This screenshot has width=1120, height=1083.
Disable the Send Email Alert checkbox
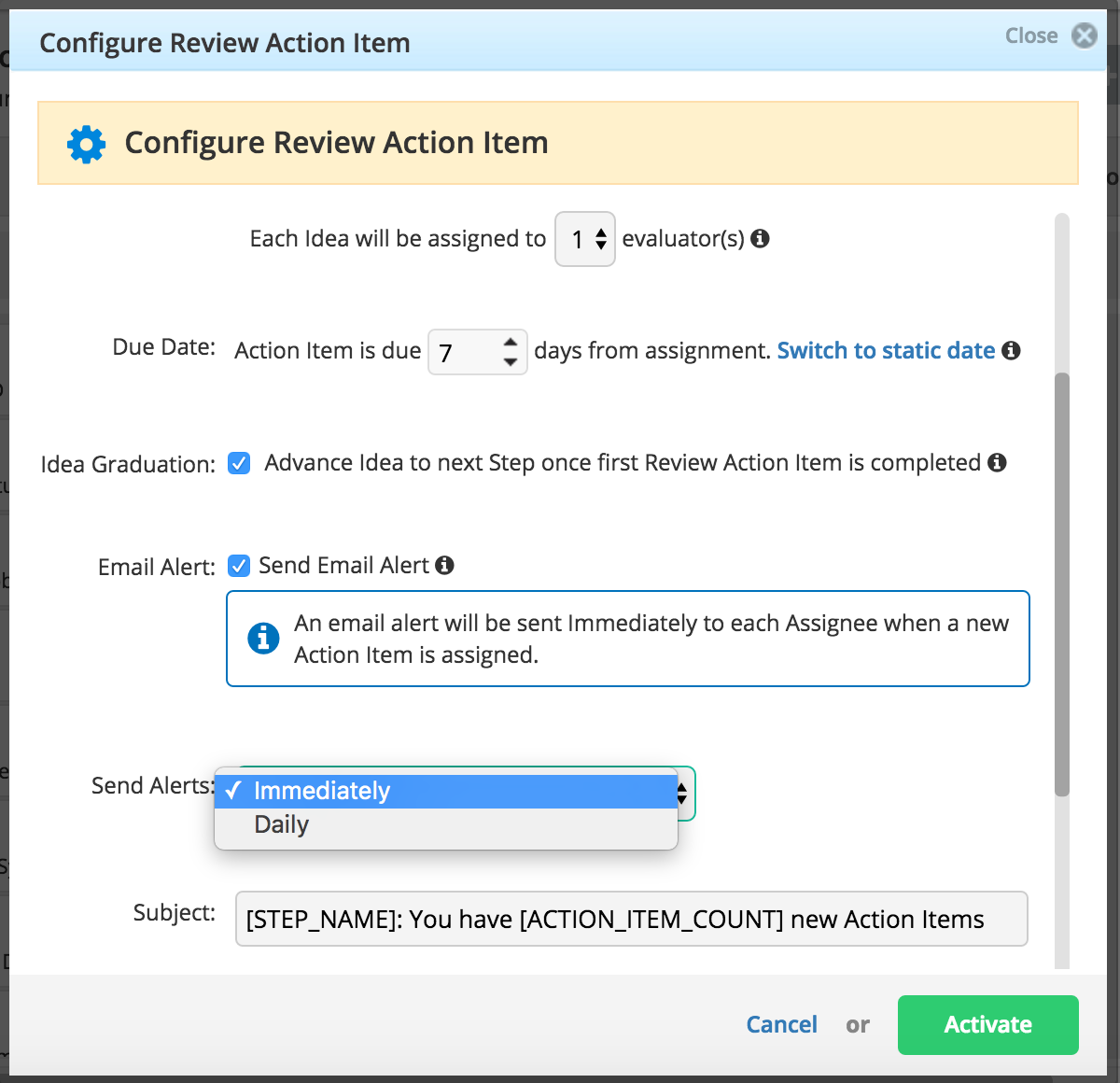click(x=240, y=566)
